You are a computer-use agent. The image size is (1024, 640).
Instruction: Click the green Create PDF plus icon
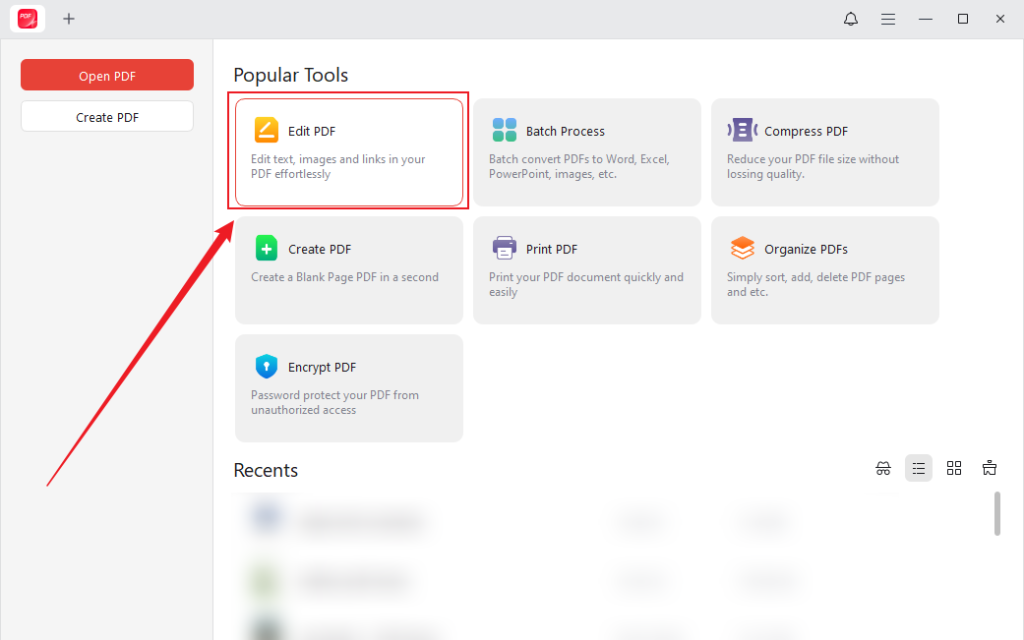(x=266, y=248)
